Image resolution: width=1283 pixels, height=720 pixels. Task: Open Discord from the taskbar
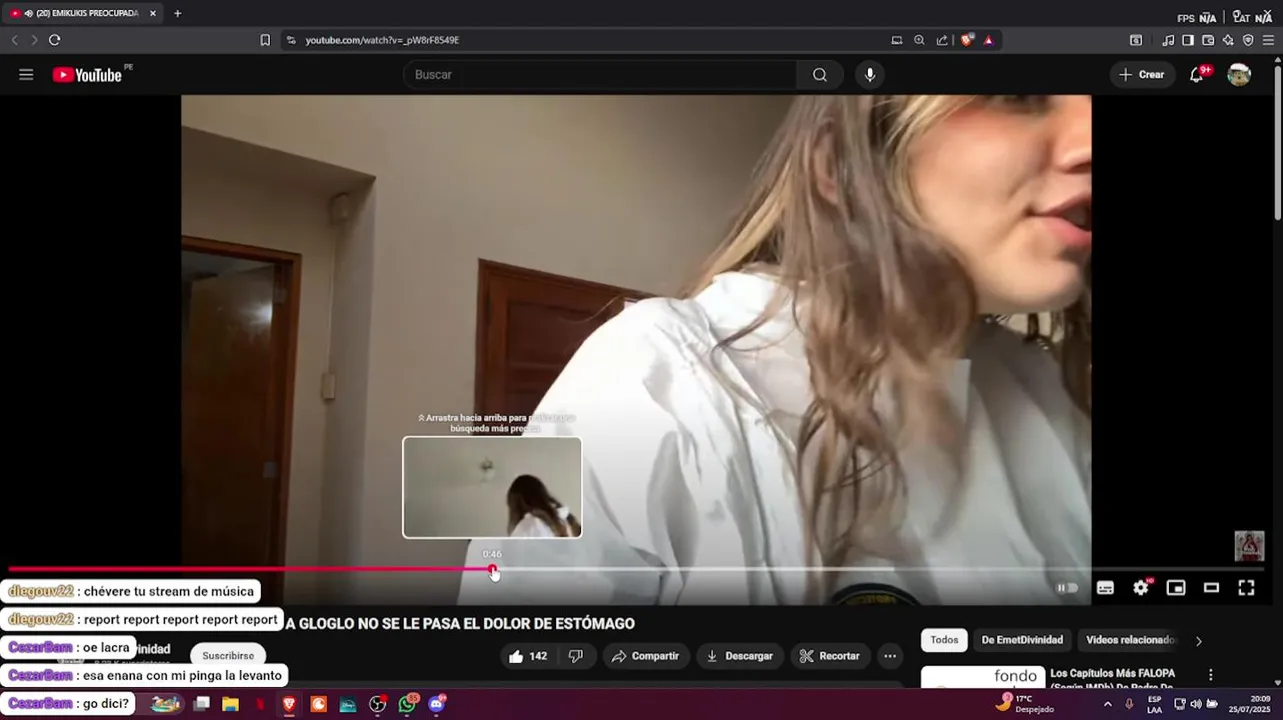(437, 704)
